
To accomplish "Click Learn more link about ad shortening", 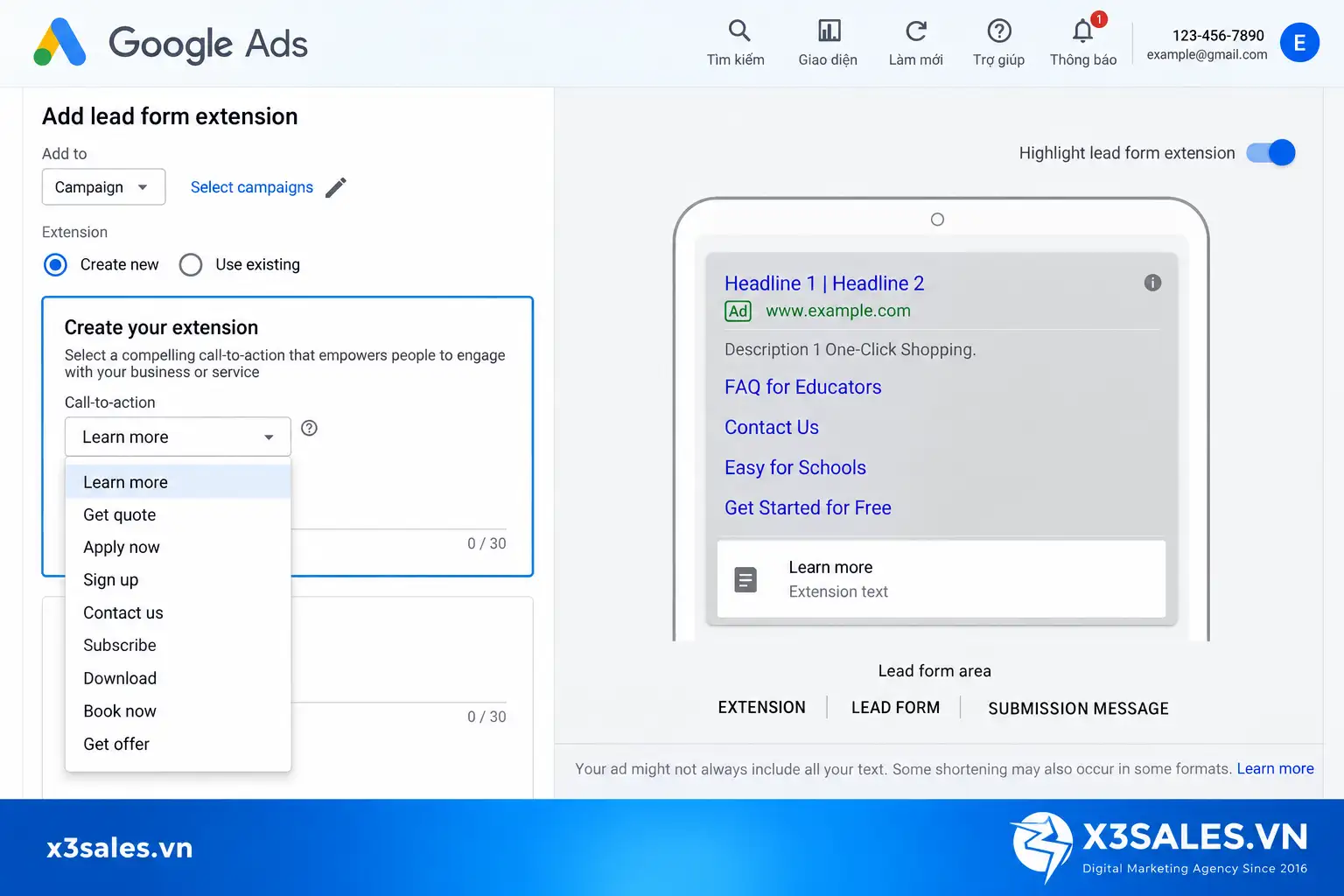I will click(1275, 768).
